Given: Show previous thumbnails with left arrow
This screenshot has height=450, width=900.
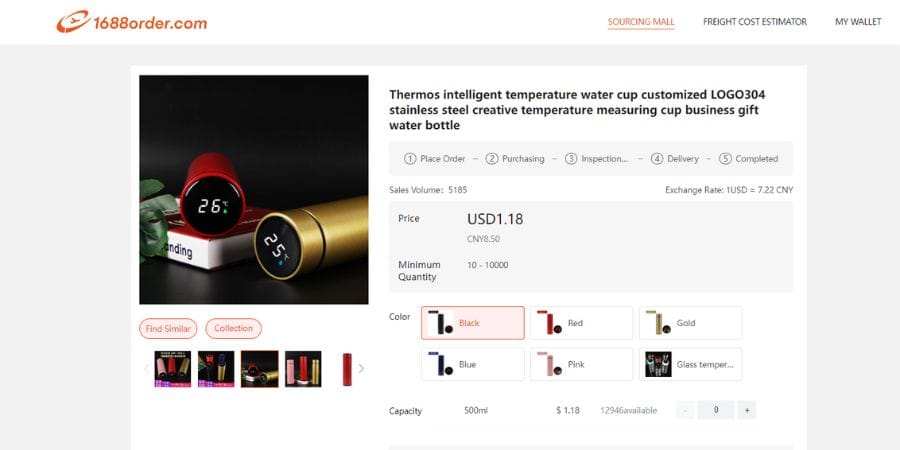Looking at the screenshot, I should (x=146, y=368).
